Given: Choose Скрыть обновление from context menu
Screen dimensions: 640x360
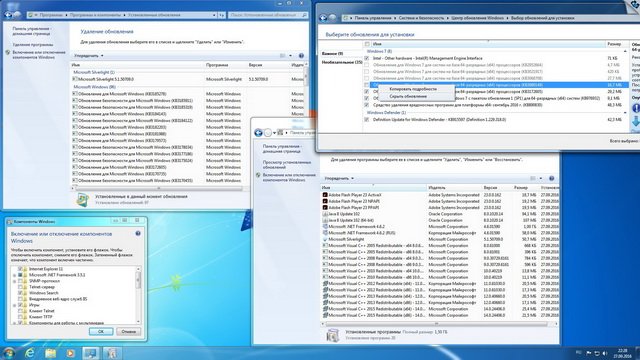Looking at the screenshot, I should pos(408,97).
